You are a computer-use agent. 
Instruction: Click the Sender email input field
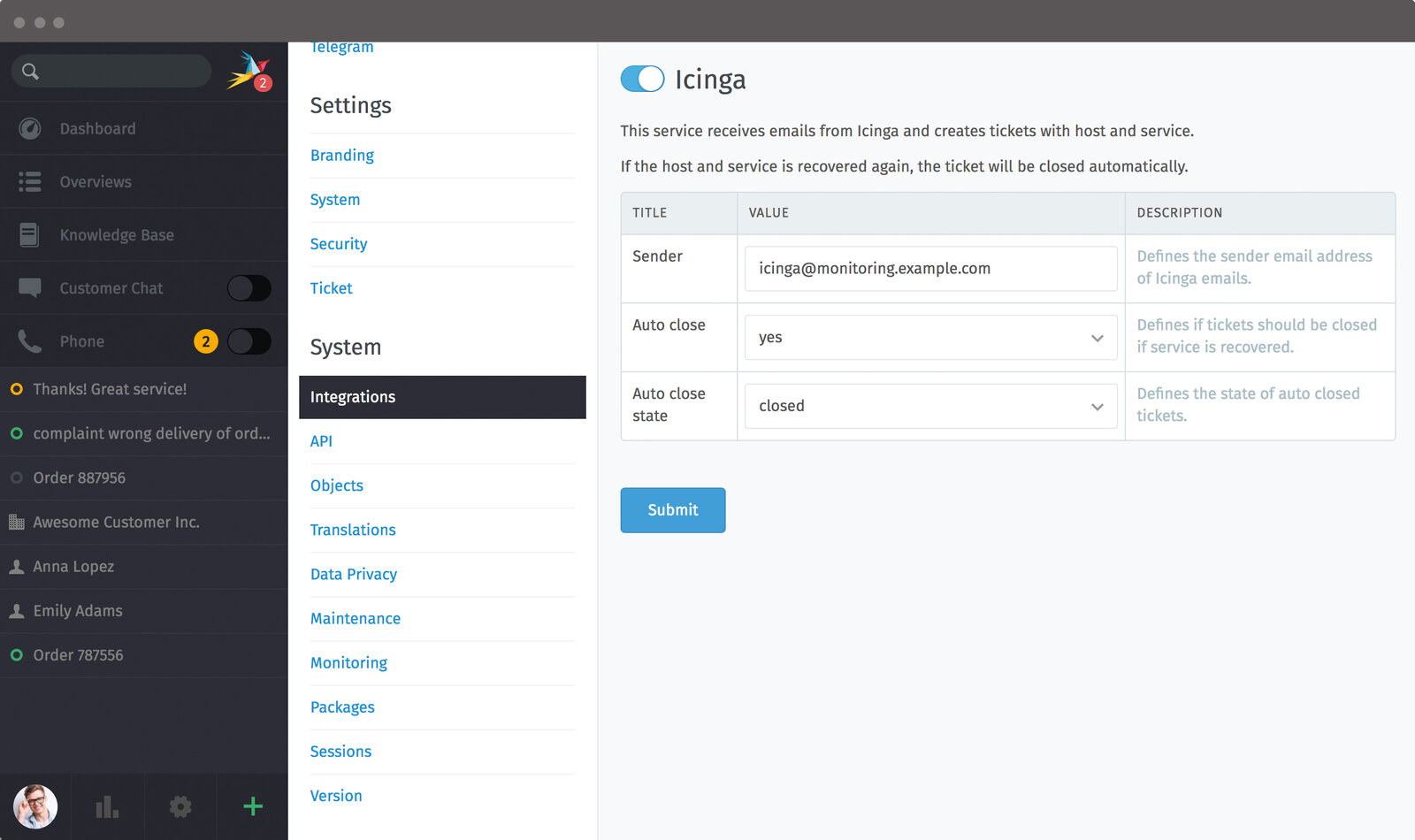point(929,268)
